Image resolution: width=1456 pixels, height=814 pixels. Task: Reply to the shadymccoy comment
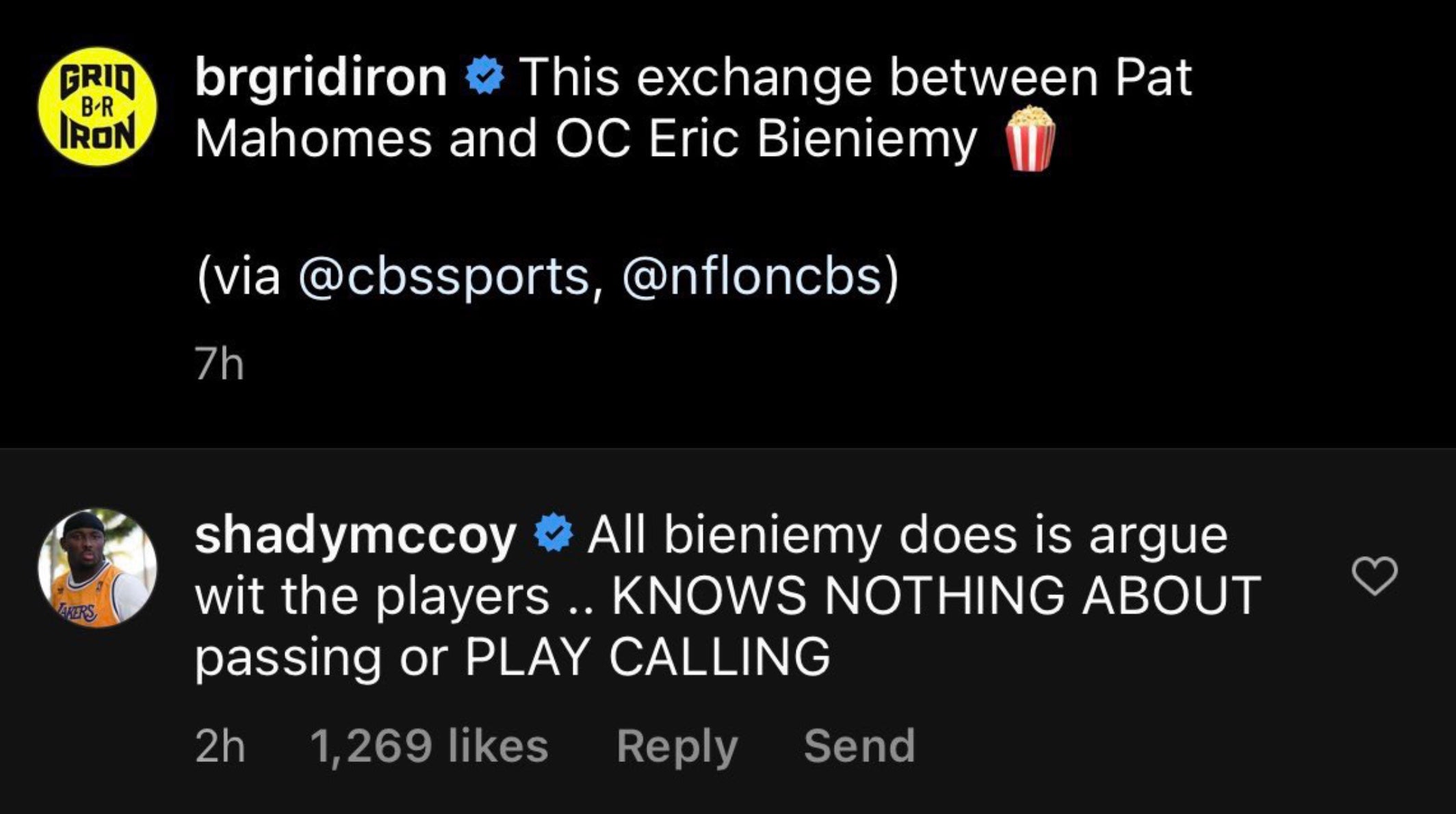click(x=677, y=746)
